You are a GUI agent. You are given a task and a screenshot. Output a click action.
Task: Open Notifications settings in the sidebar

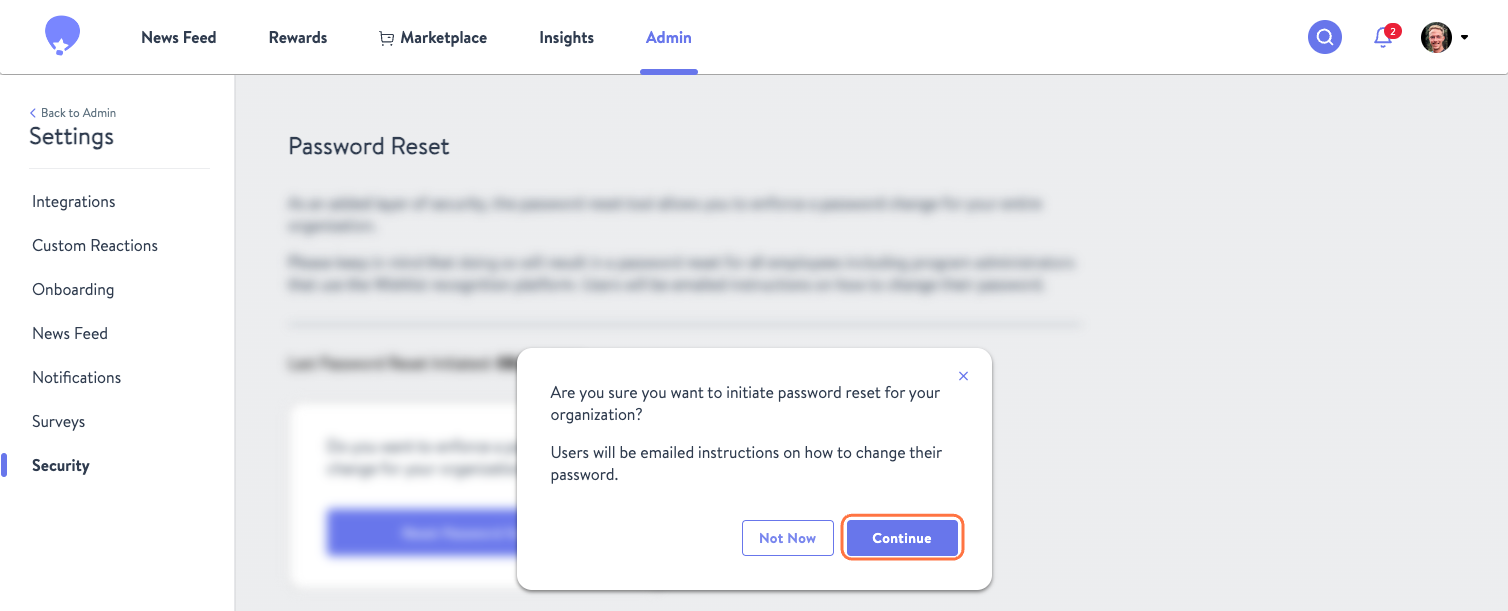[76, 378]
